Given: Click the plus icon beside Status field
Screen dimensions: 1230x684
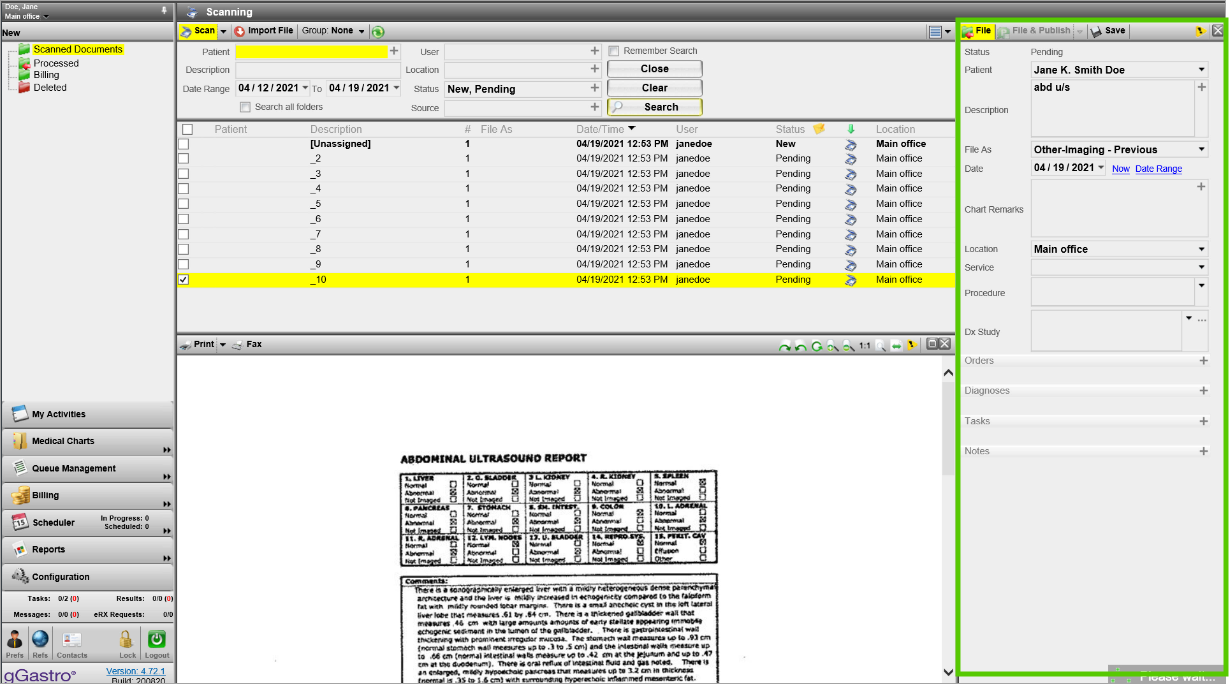Looking at the screenshot, I should coord(595,89).
